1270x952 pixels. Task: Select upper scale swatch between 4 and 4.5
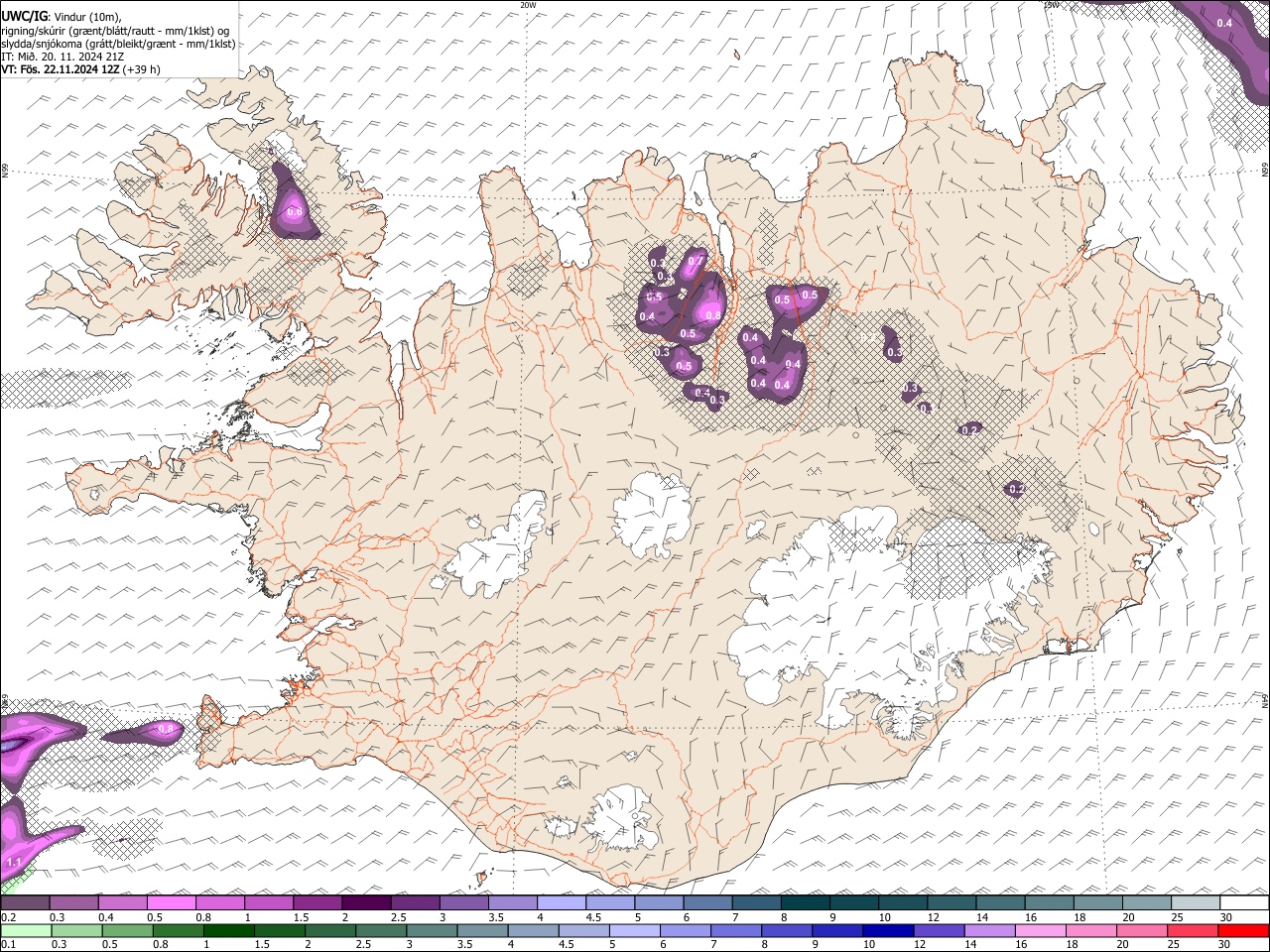562,902
